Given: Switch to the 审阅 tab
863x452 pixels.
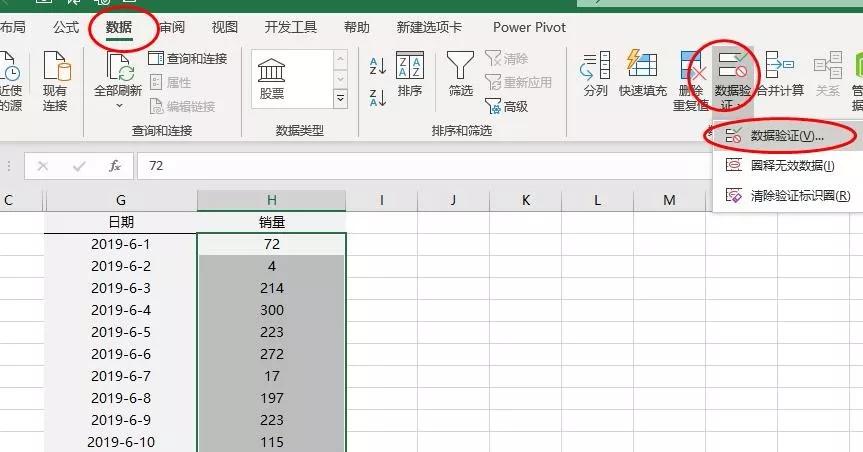Looking at the screenshot, I should pos(172,27).
